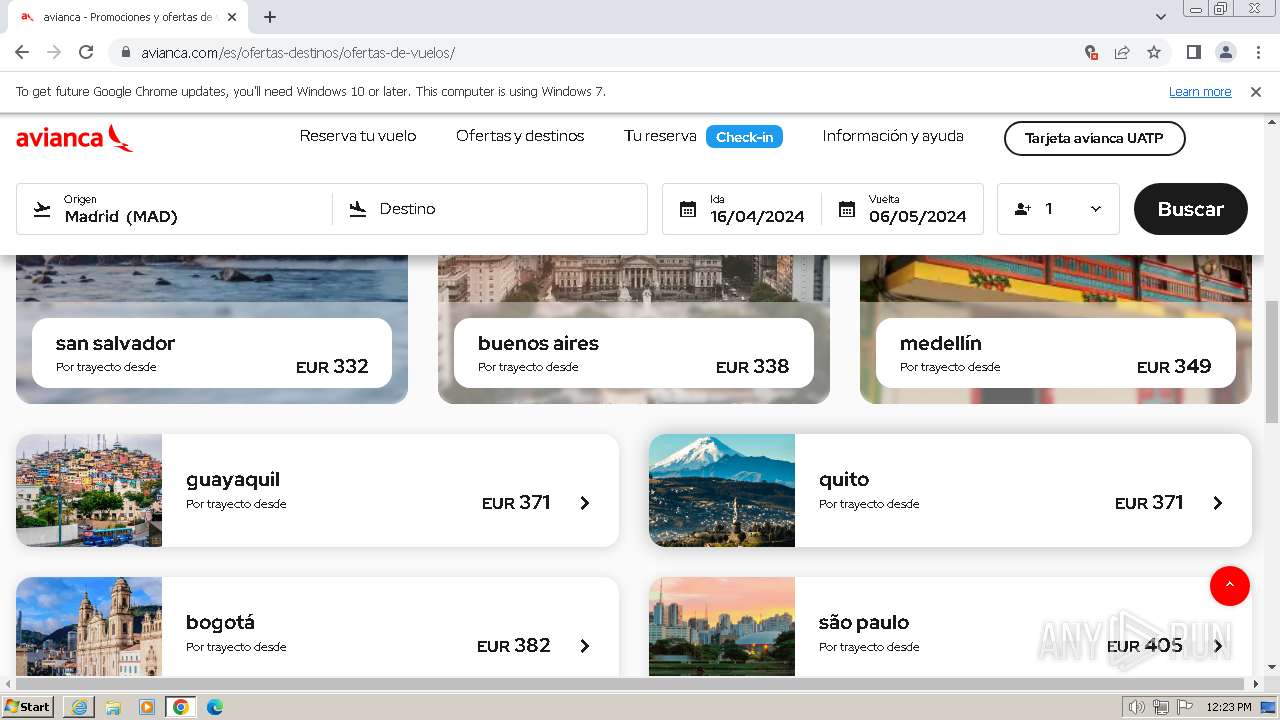
Task: Open the guayaquil offer arrow
Action: 585,503
